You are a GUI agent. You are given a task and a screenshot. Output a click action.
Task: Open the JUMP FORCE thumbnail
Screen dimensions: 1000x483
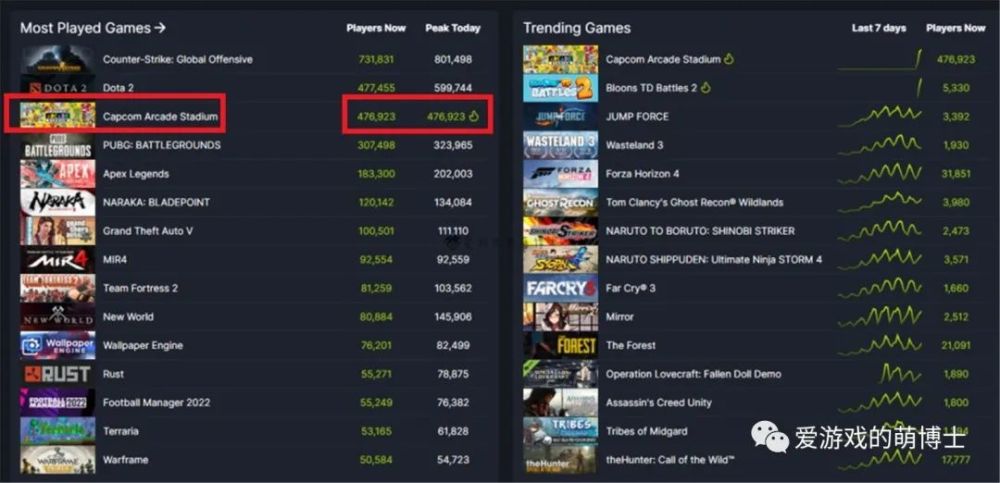tap(561, 117)
